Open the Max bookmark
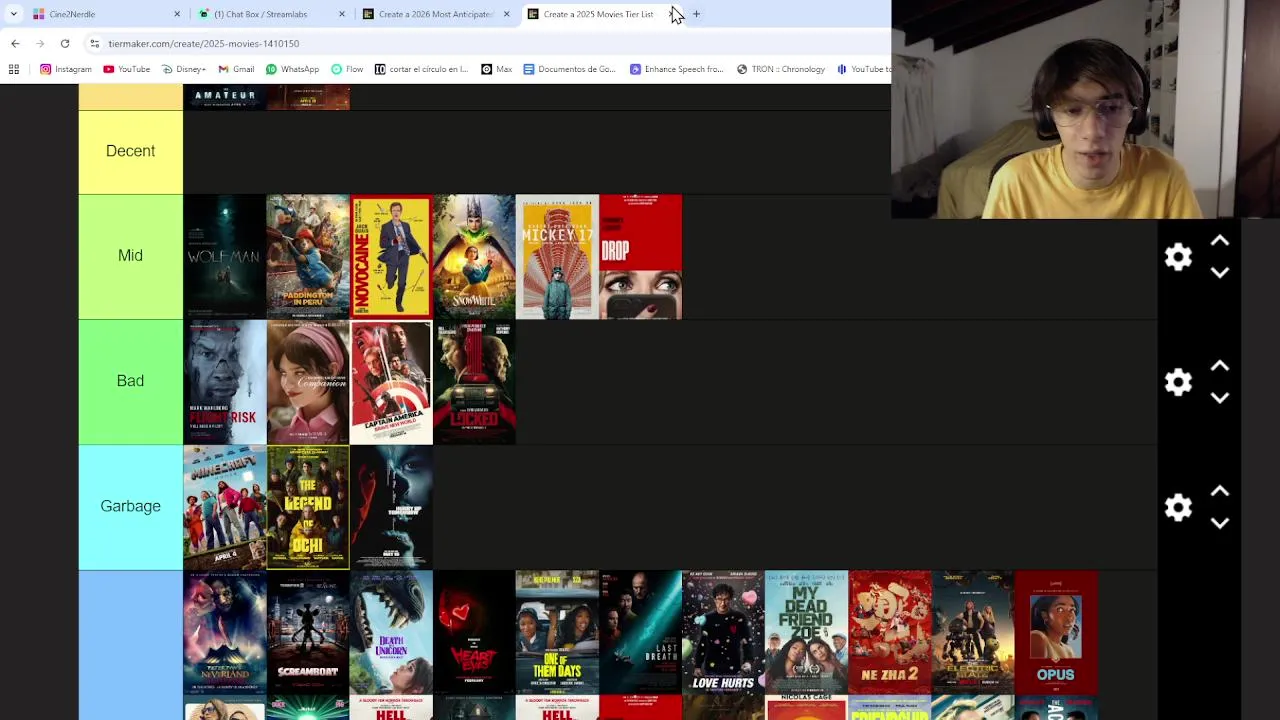Screen dimensions: 1280x720 pyautogui.click(x=497, y=69)
